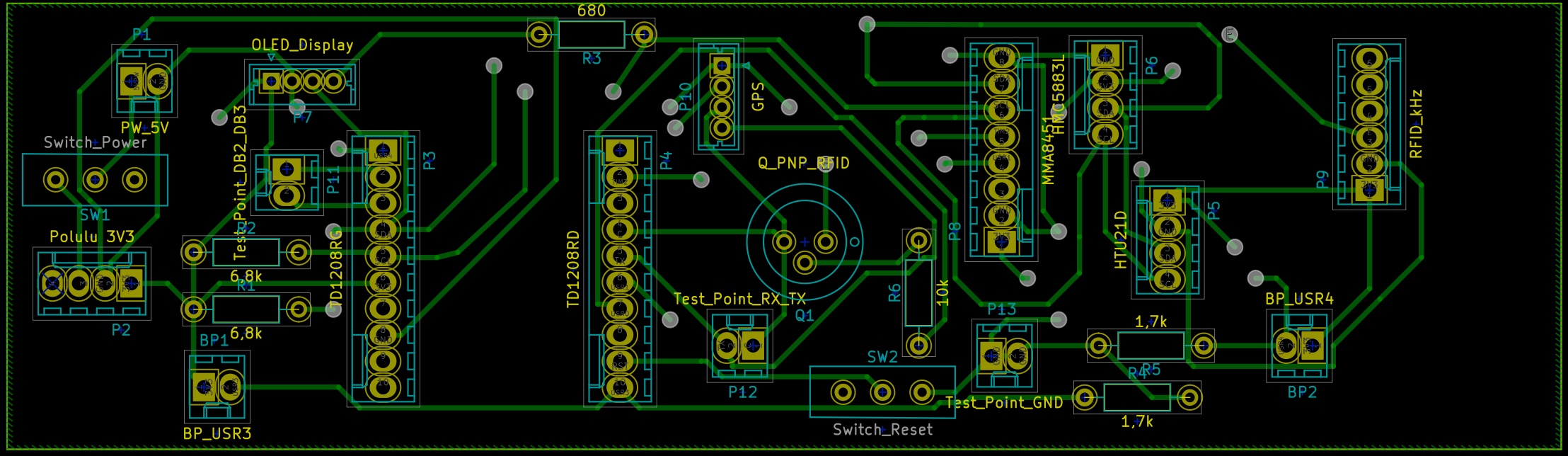Select the Q_PNP_RFID transistor label
This screenshot has width=1568, height=456.
coord(803,164)
